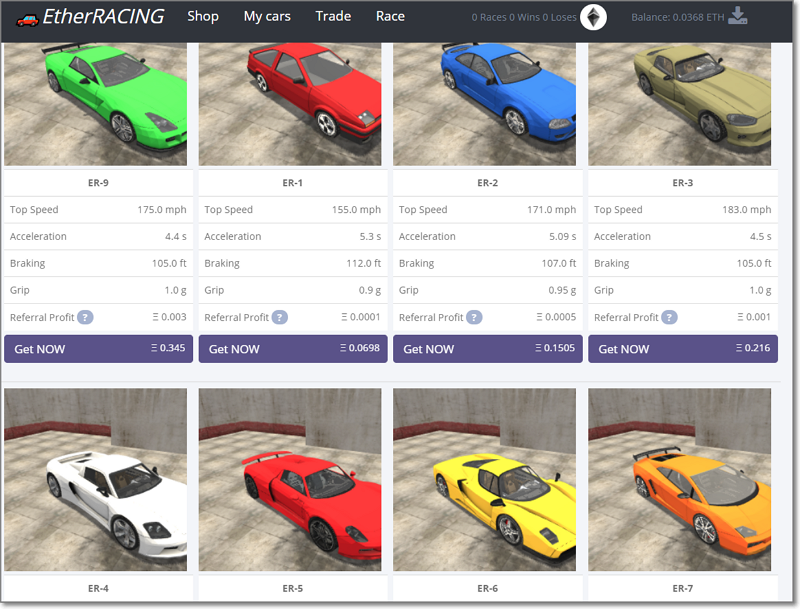Viewport: 800px width, 609px height.
Task: Go to My cars page
Action: point(267,16)
